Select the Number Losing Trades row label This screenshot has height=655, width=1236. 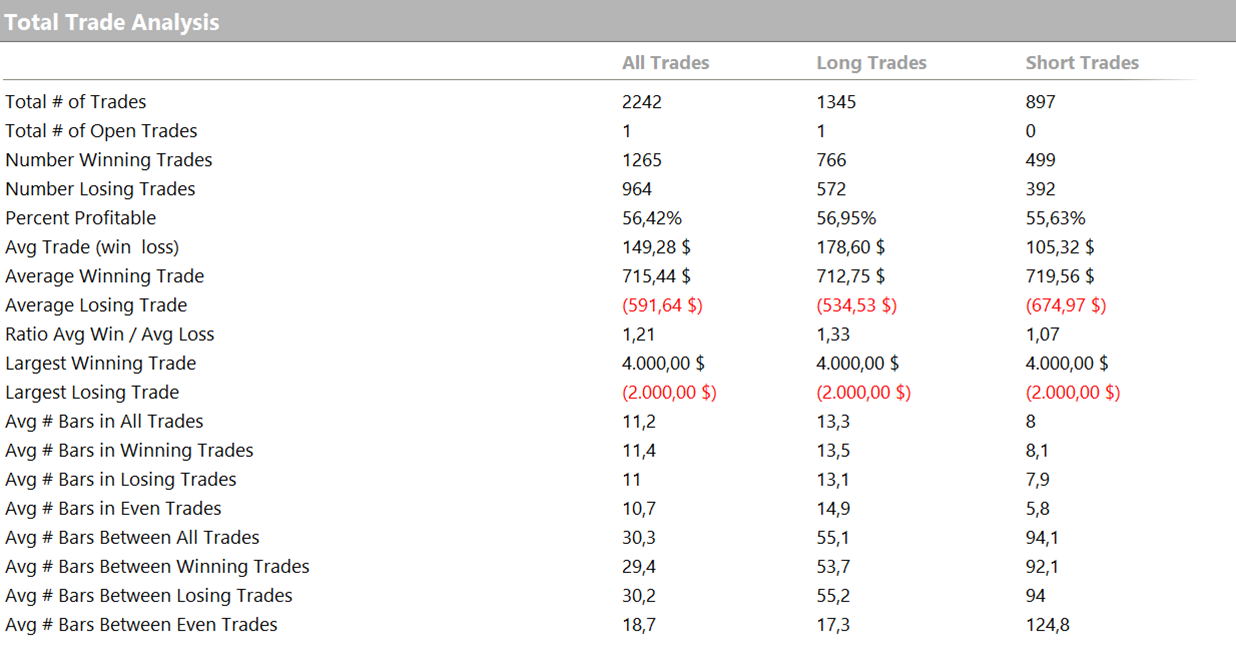coord(100,189)
